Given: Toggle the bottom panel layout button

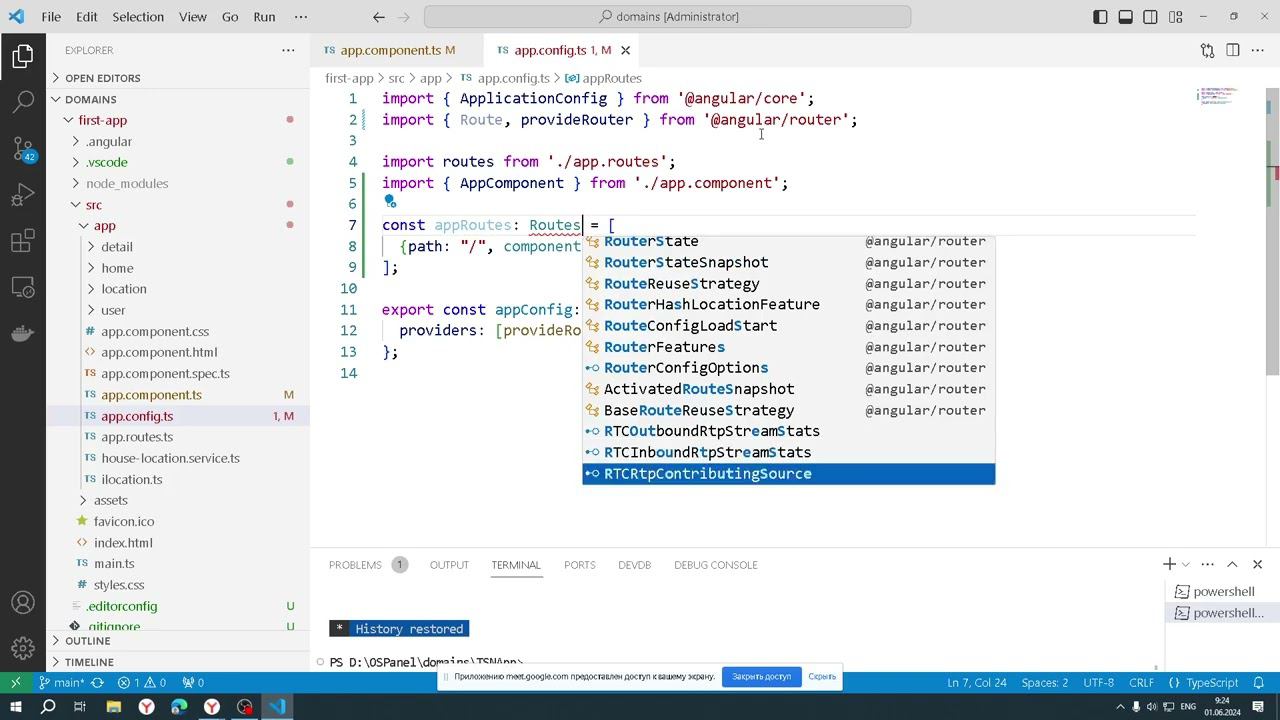Looking at the screenshot, I should [x=1125, y=17].
